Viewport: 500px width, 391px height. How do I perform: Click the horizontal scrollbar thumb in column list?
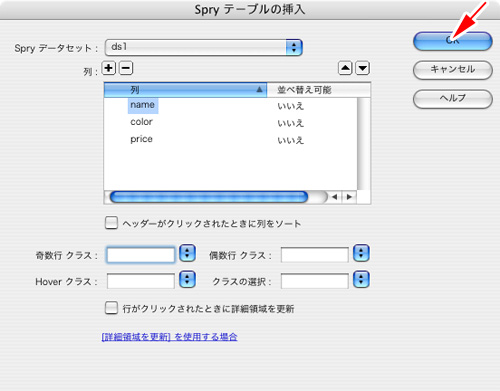click(209, 197)
